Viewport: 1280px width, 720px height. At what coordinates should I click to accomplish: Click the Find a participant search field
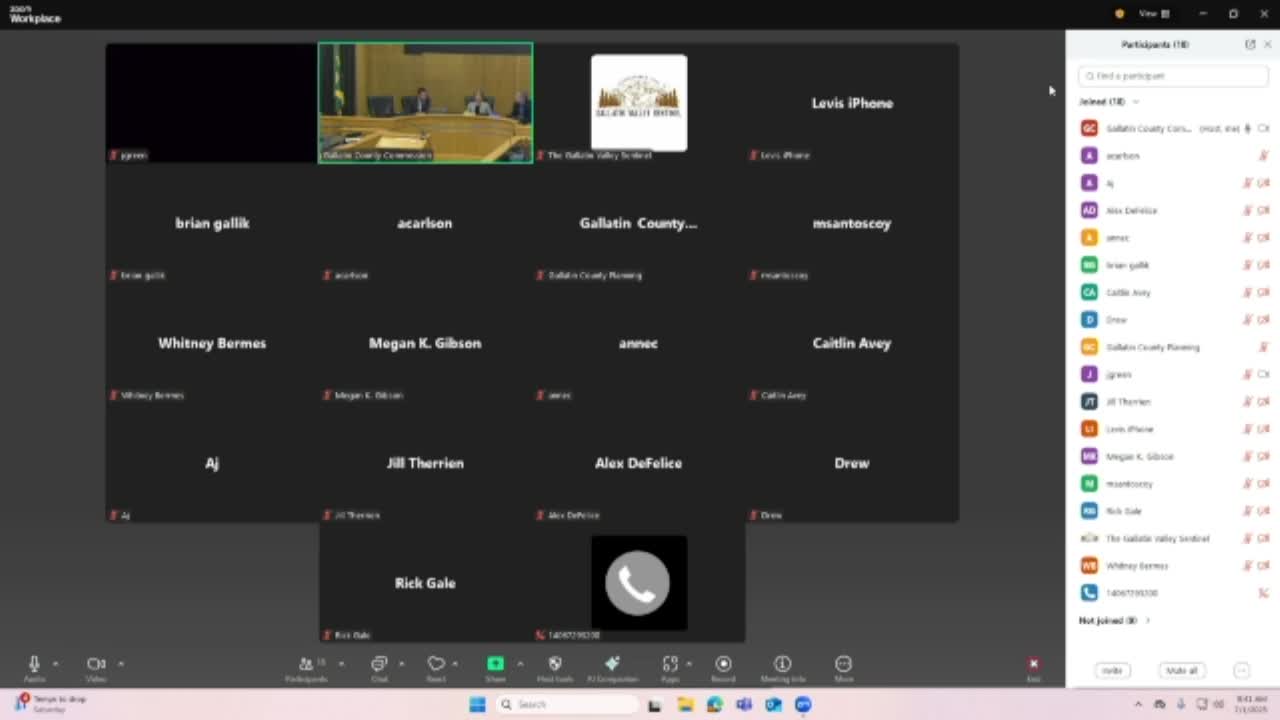[x=1172, y=76]
